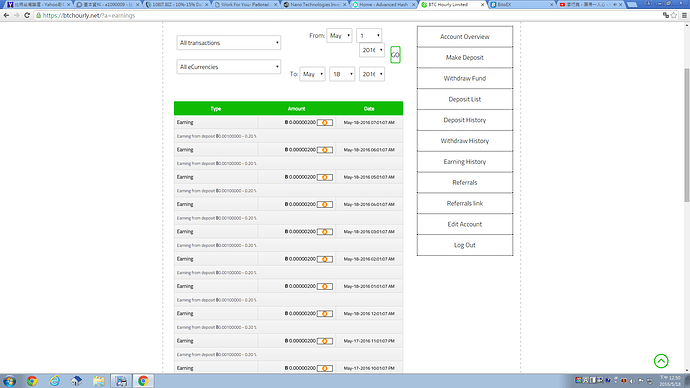Viewport: 690px width, 388px height.
Task: Click the green GO button
Action: (395, 55)
